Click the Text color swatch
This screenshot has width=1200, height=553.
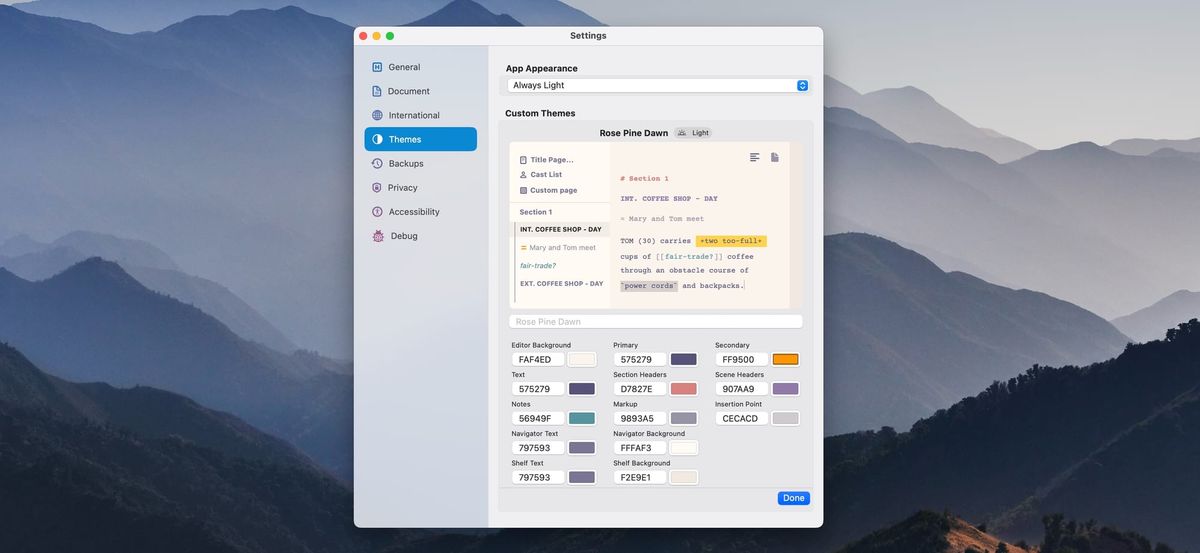coord(582,389)
